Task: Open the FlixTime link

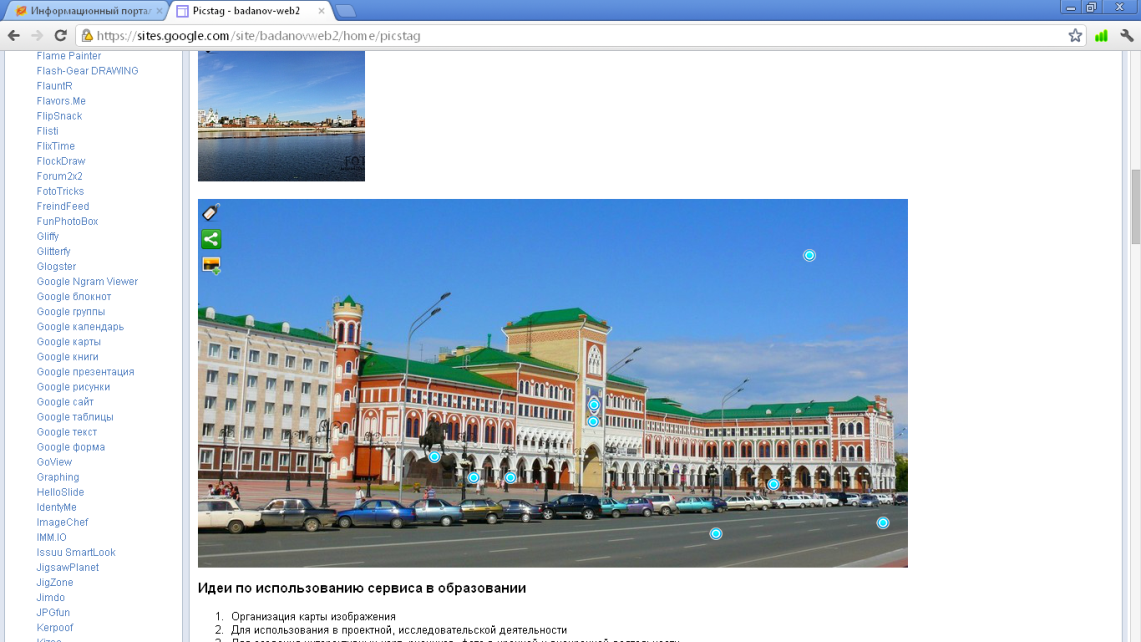Action: coord(55,146)
